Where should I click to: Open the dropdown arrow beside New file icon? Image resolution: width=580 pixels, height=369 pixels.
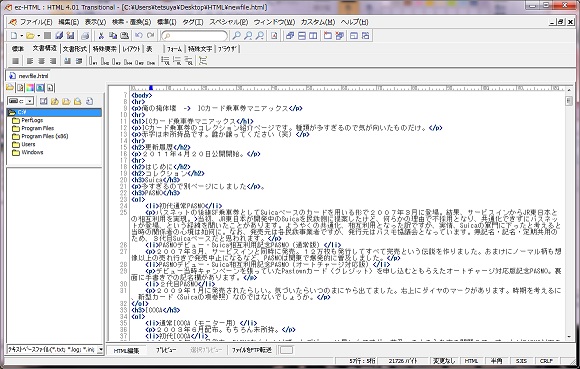[x=21, y=36]
